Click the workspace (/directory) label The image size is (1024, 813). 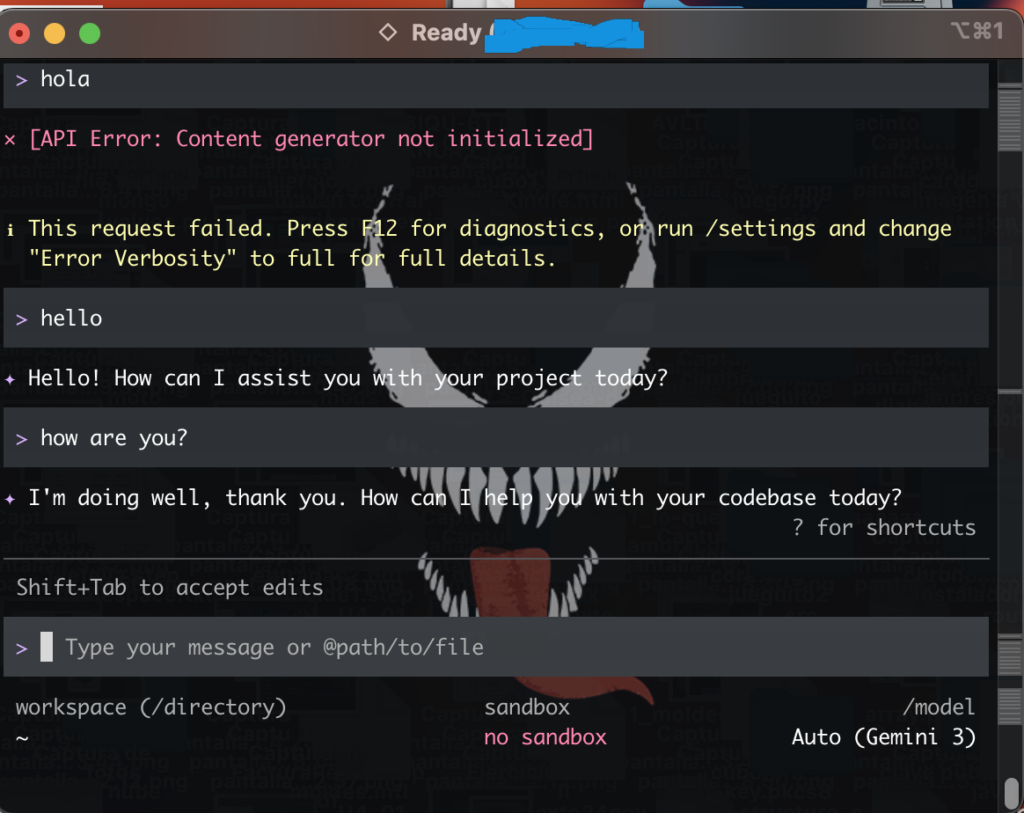pos(151,707)
